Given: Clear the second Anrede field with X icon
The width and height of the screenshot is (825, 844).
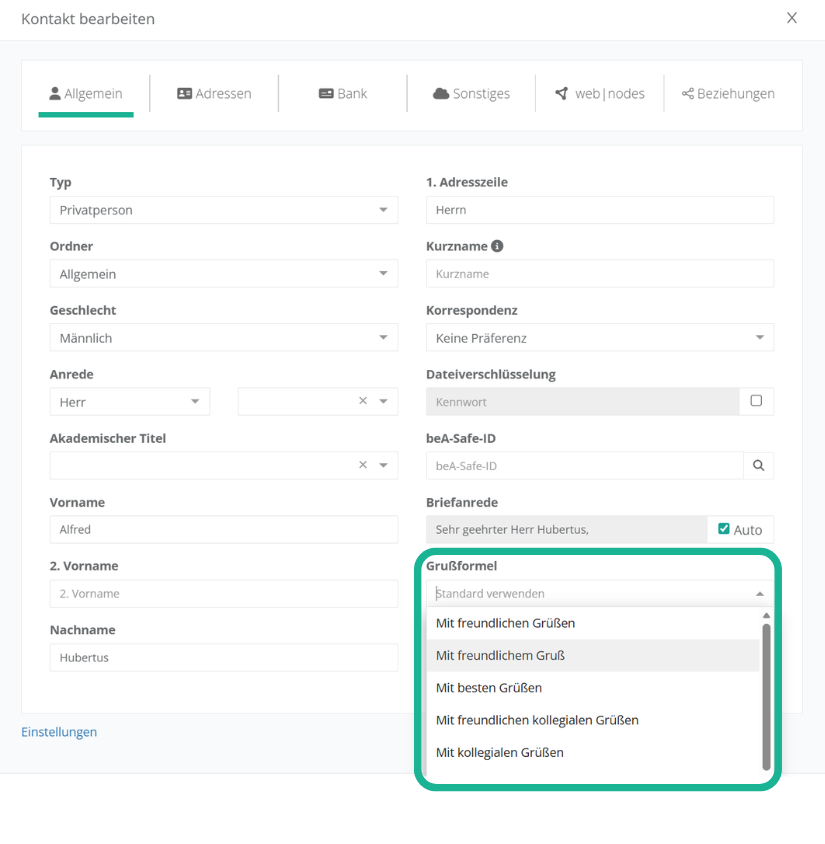Looking at the screenshot, I should click(363, 401).
